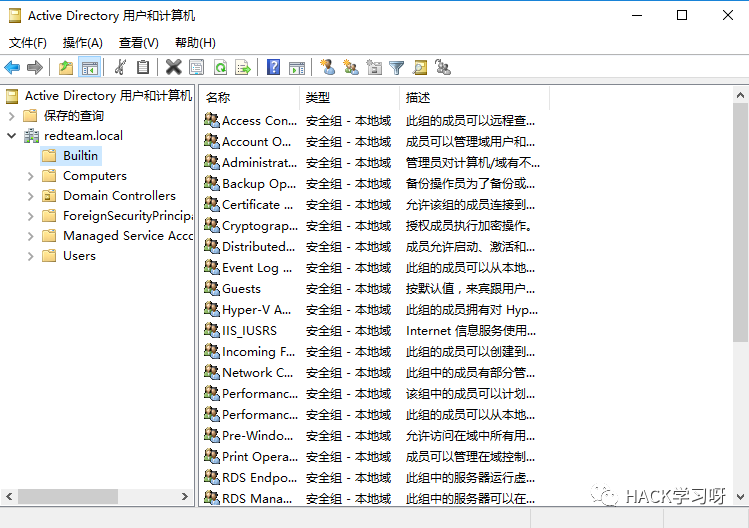Collapse the redteam.local domain node
The height and width of the screenshot is (528, 749).
click(x=12, y=136)
